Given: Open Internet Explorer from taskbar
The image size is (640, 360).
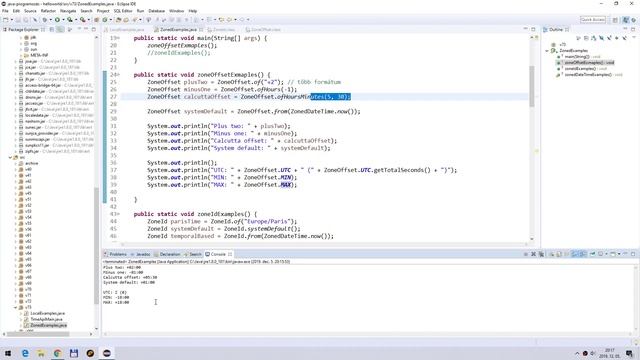Looking at the screenshot, I should coord(25,353).
